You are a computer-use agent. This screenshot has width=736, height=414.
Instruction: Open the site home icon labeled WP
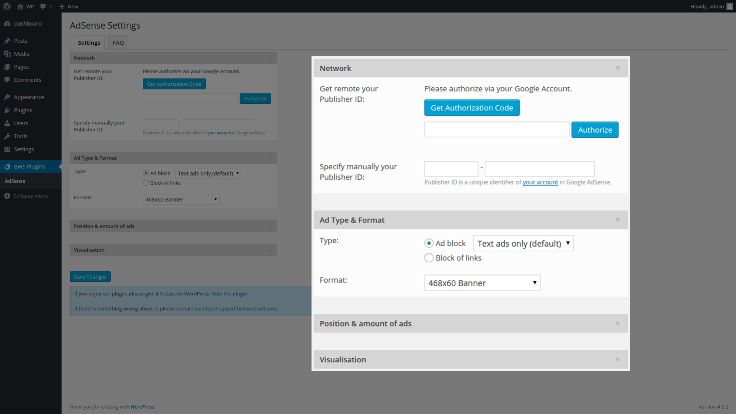(x=25, y=7)
